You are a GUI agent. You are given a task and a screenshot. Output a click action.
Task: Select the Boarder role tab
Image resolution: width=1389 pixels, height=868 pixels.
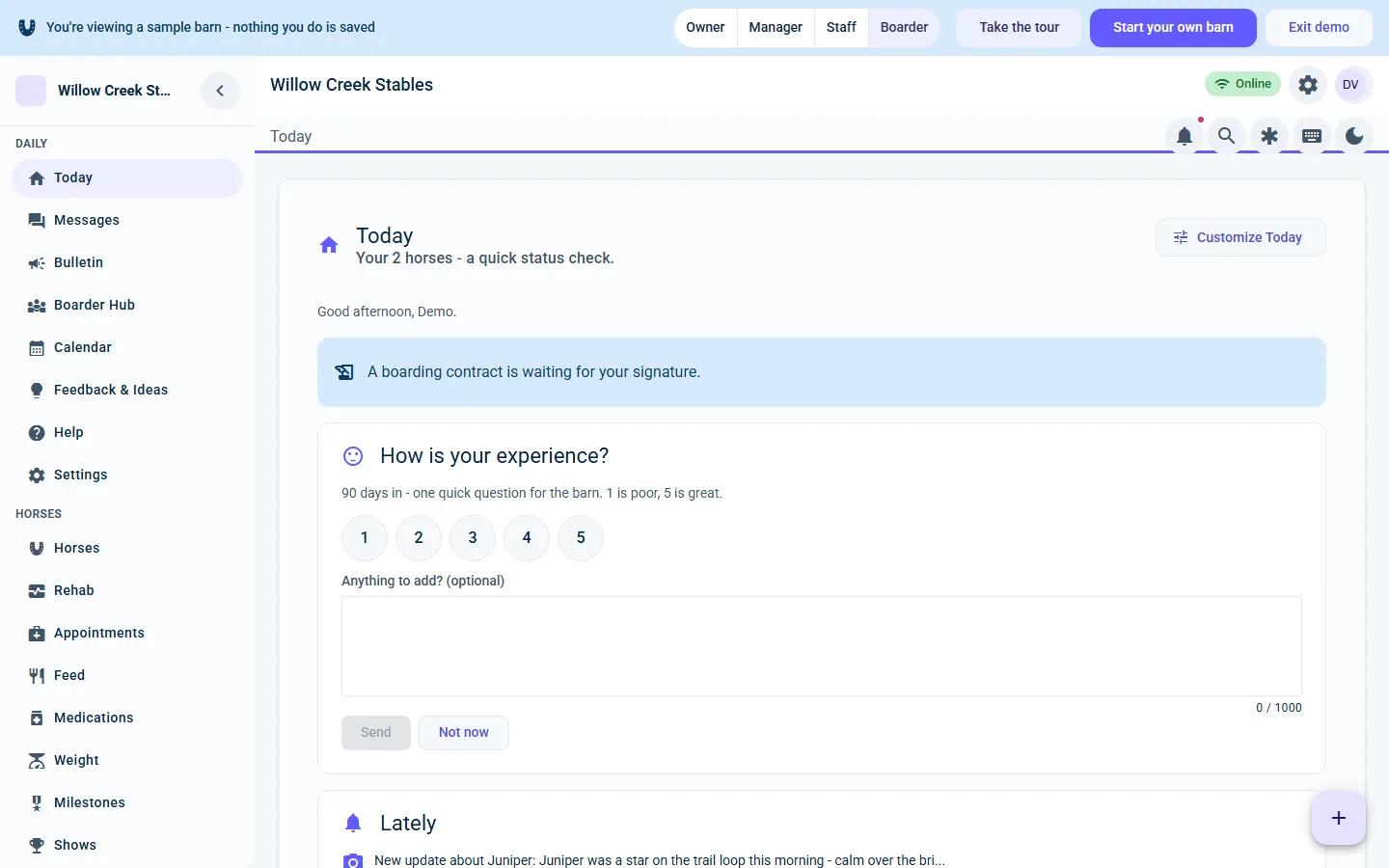click(x=904, y=27)
